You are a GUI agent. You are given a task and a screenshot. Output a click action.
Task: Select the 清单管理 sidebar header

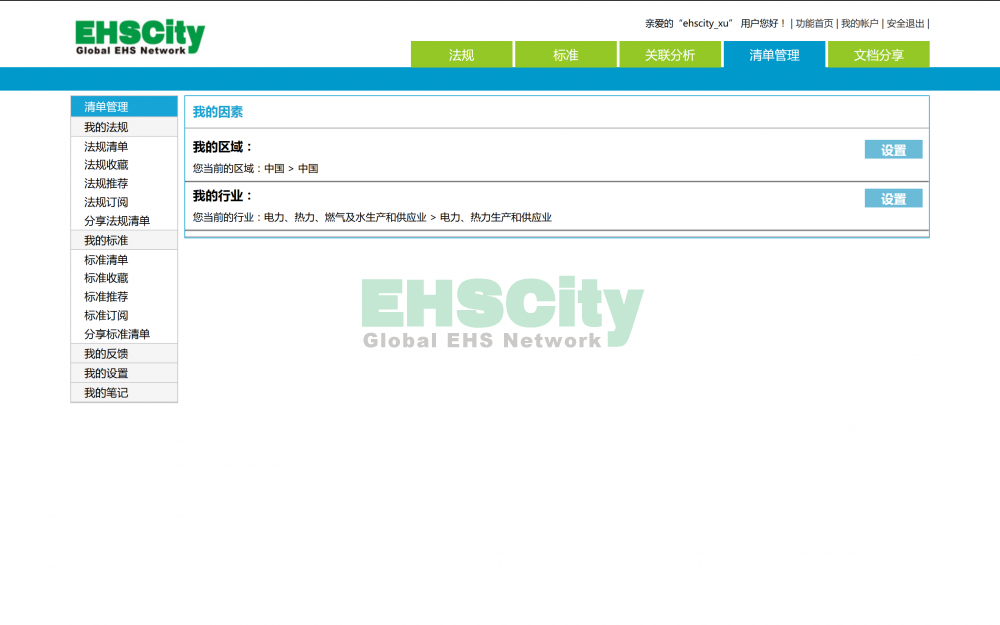click(124, 107)
